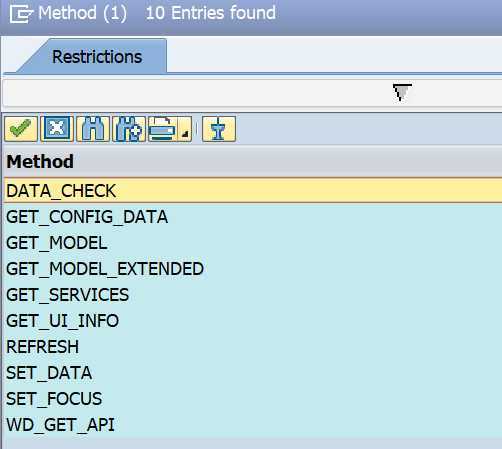The height and width of the screenshot is (449, 502).
Task: Switch to the Restrictions tab
Action: tap(97, 57)
